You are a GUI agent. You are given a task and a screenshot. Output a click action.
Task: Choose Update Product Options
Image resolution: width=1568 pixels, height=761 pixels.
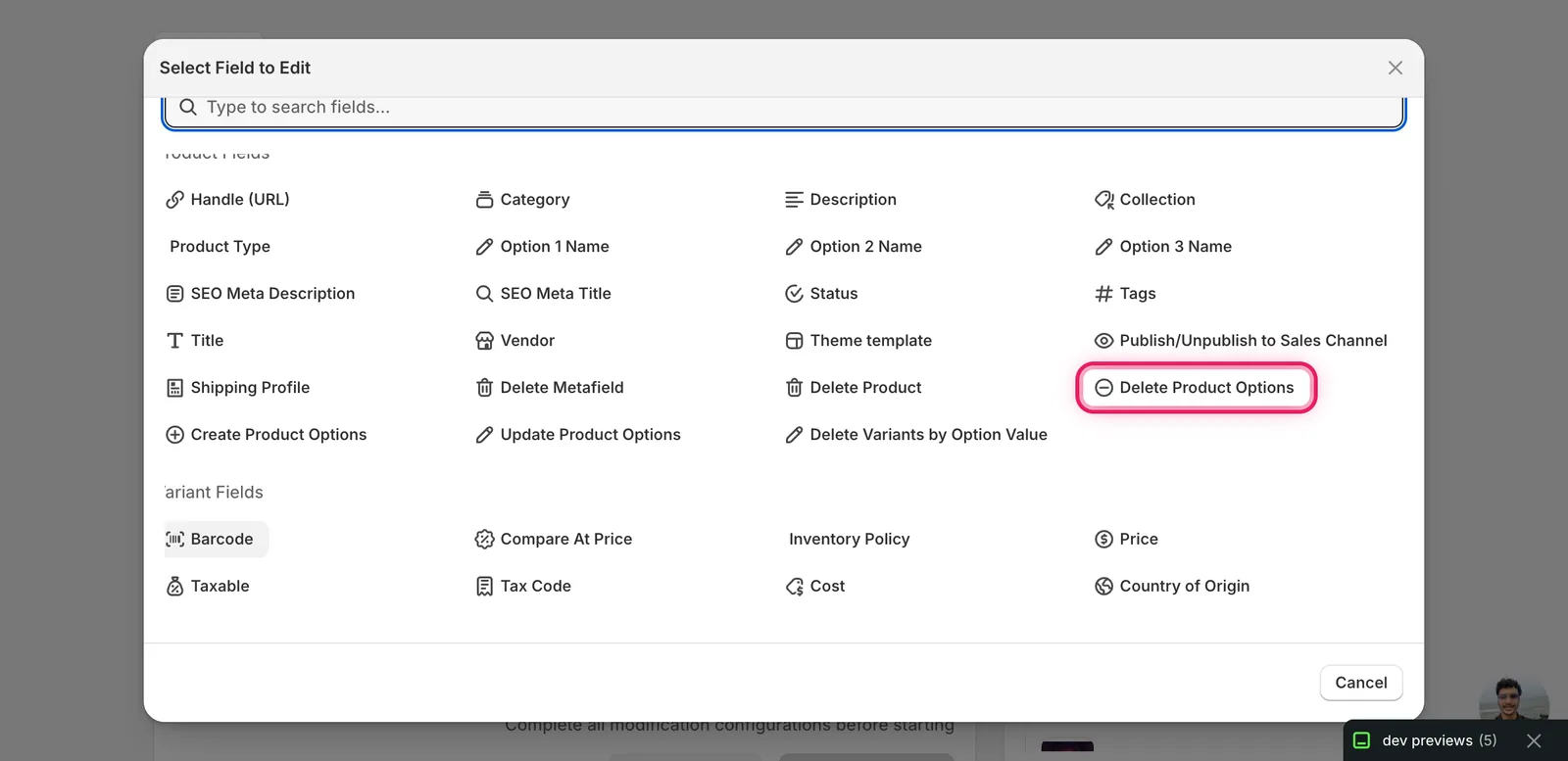(578, 435)
